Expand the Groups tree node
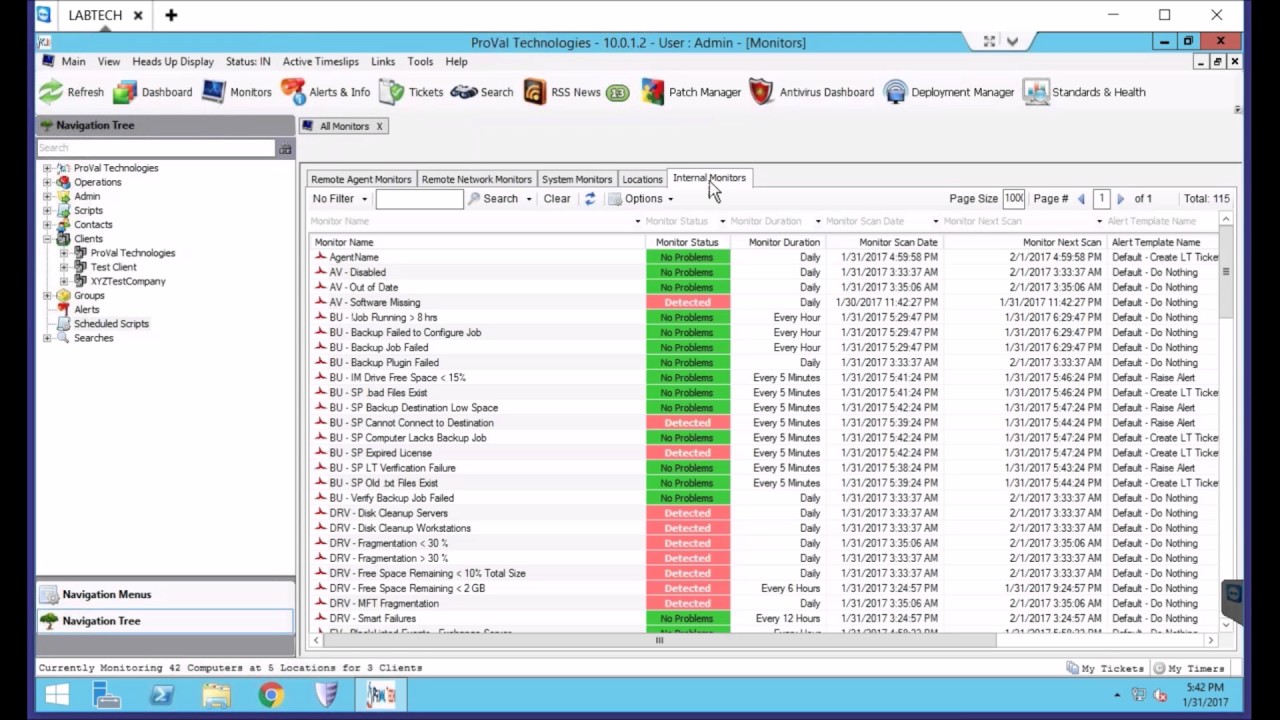Image resolution: width=1280 pixels, height=720 pixels. 47,295
